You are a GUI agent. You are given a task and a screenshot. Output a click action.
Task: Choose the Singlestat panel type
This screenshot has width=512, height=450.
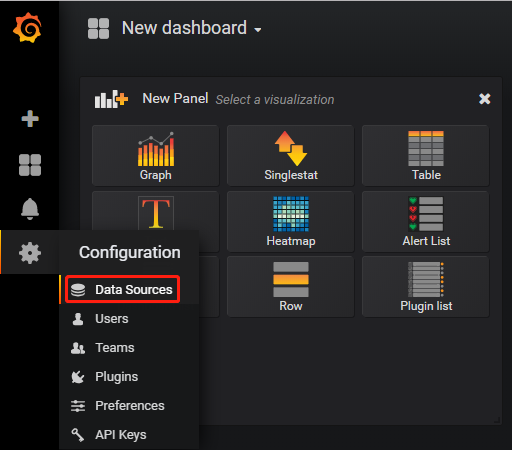[291, 156]
